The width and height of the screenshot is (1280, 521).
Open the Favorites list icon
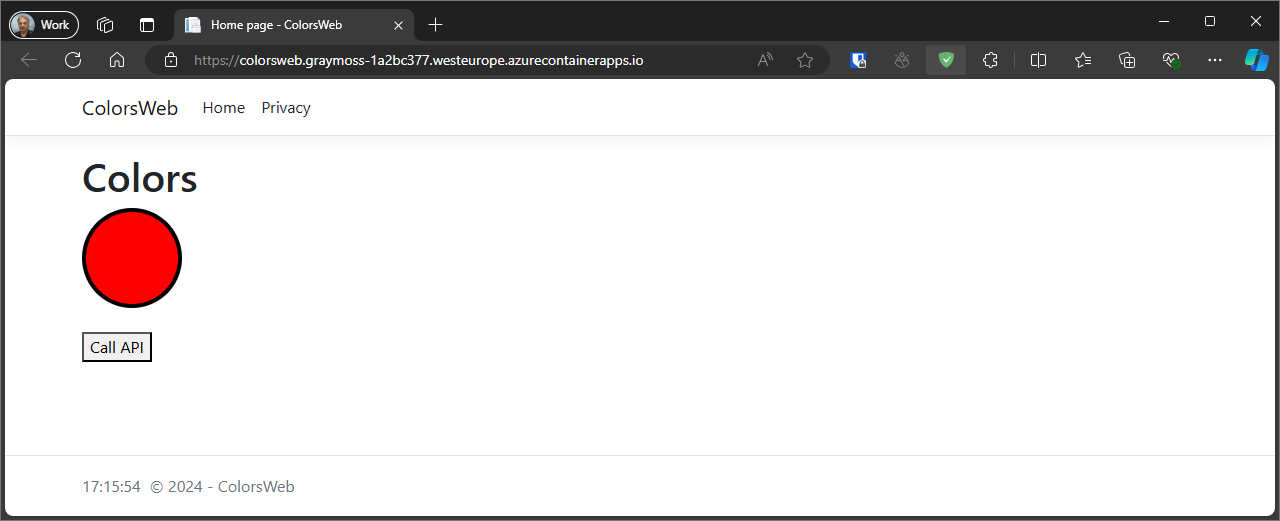tap(1083, 60)
